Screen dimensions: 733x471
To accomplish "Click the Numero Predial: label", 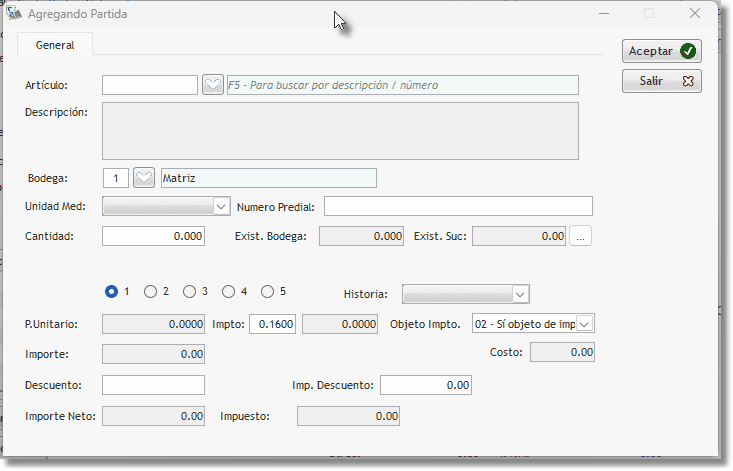I will pyautogui.click(x=276, y=207).
